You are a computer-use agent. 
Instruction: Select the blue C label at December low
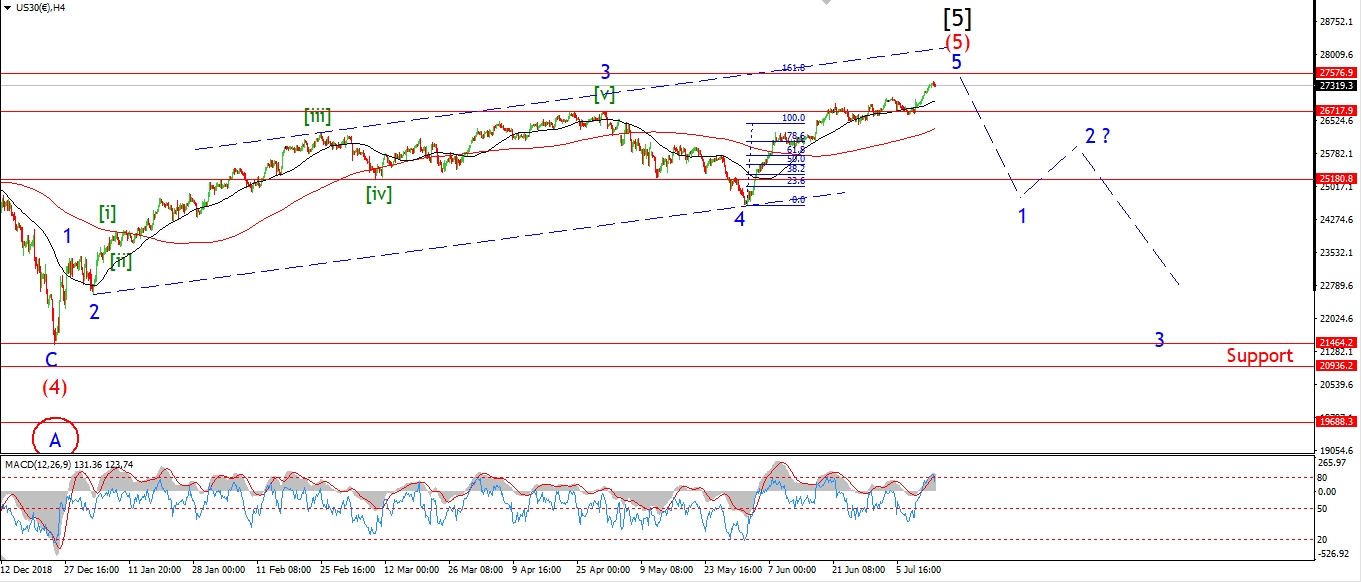[x=51, y=359]
